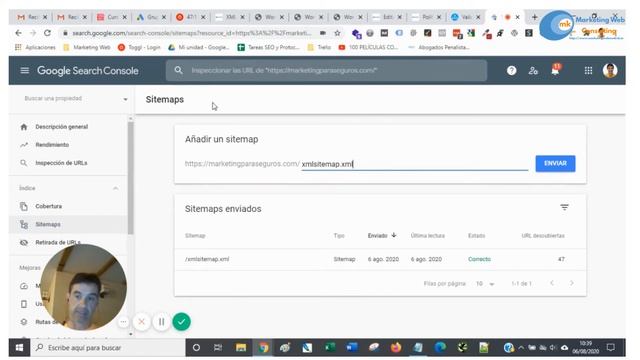The width and height of the screenshot is (640, 360).
Task: Show hidden system tray icons chevron
Action: (x=521, y=348)
